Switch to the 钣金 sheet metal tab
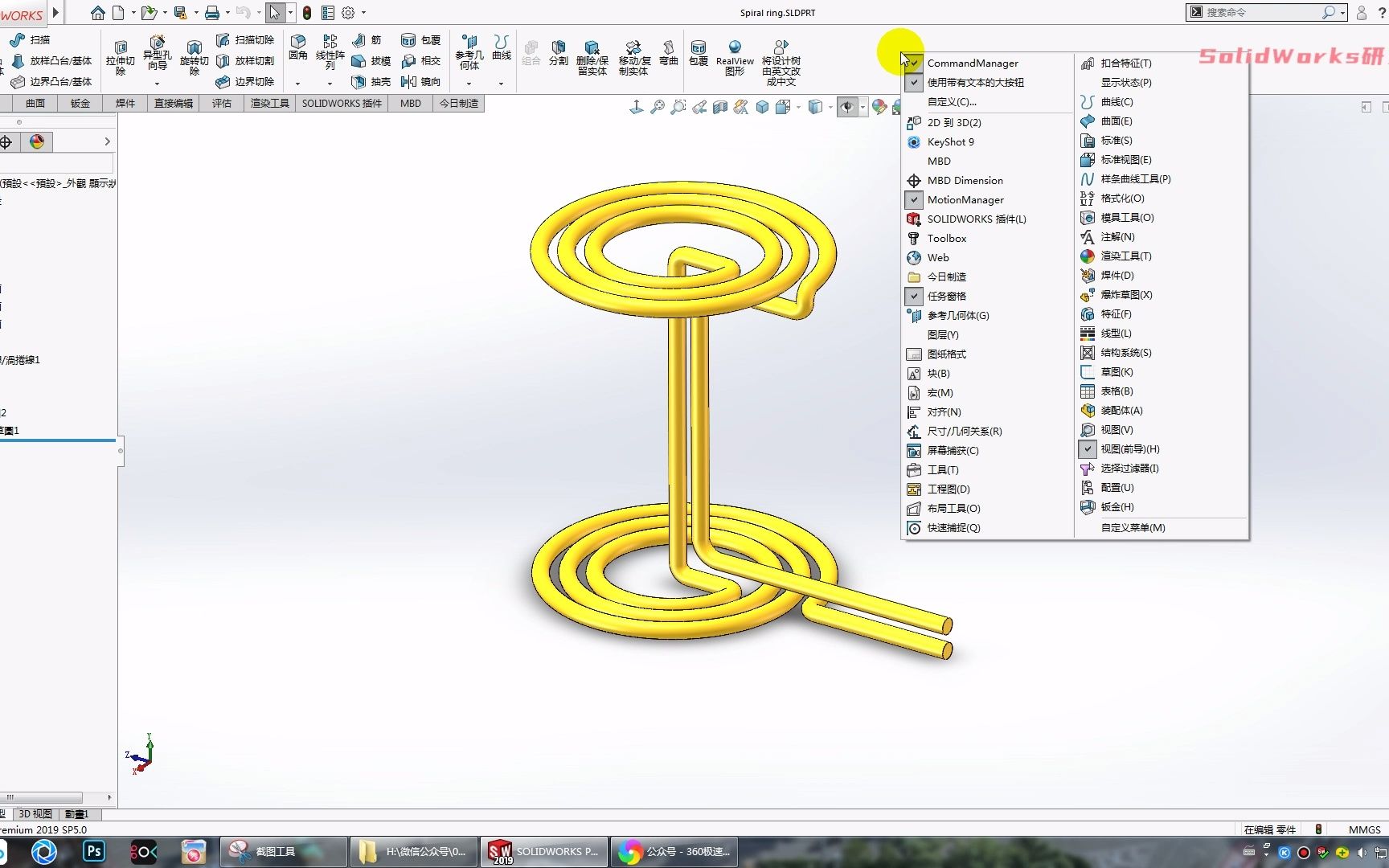 point(80,103)
